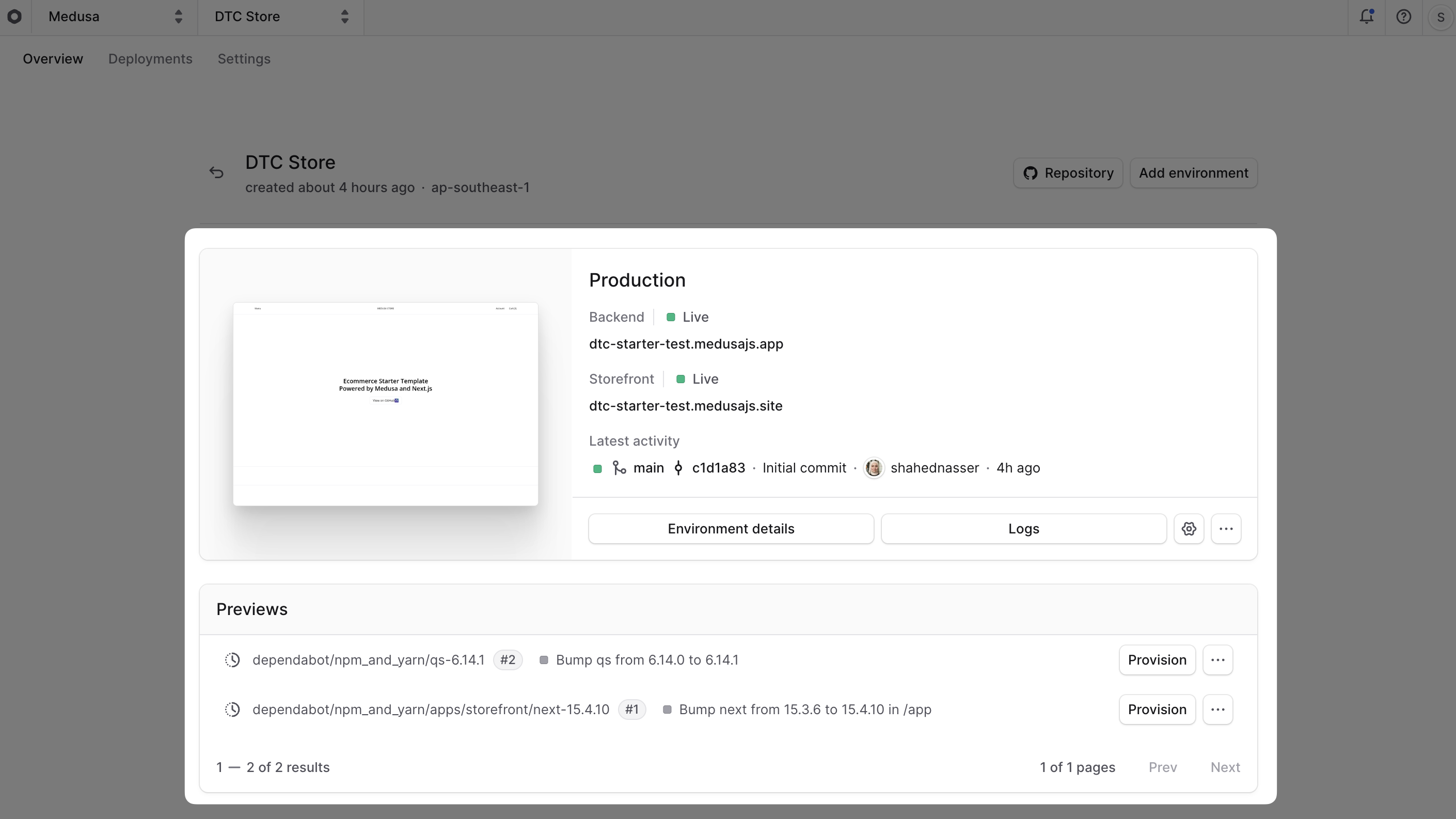Viewport: 1456px width, 819px height.
Task: Click the notification bell icon
Action: pyautogui.click(x=1367, y=17)
